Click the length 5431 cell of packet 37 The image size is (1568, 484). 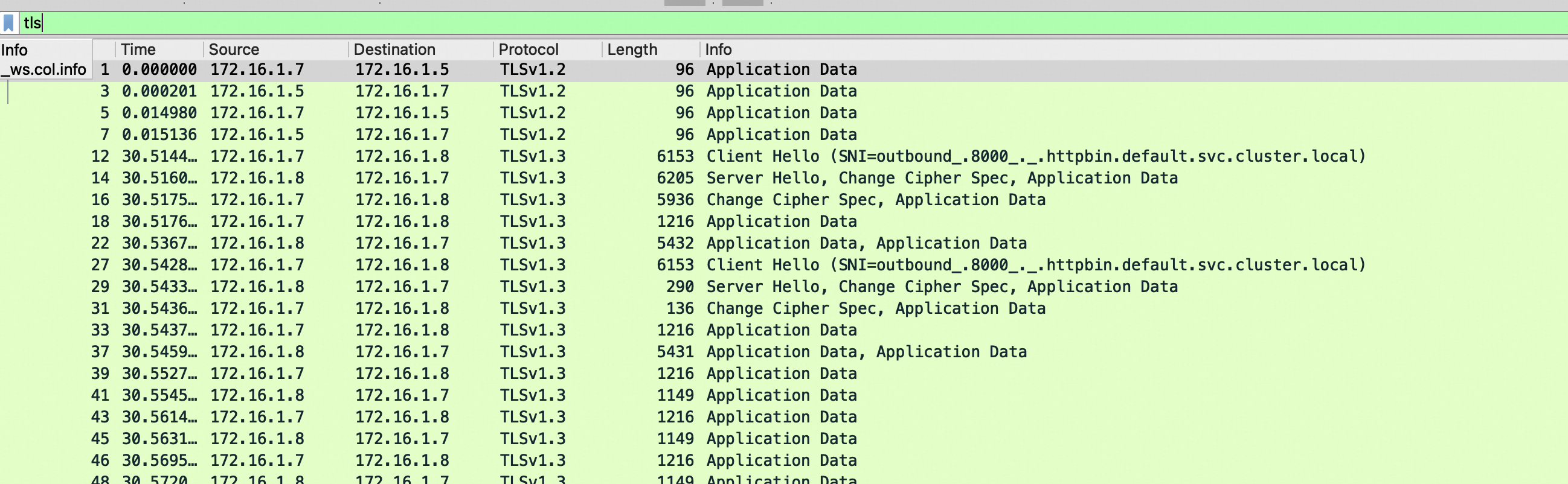[675, 352]
